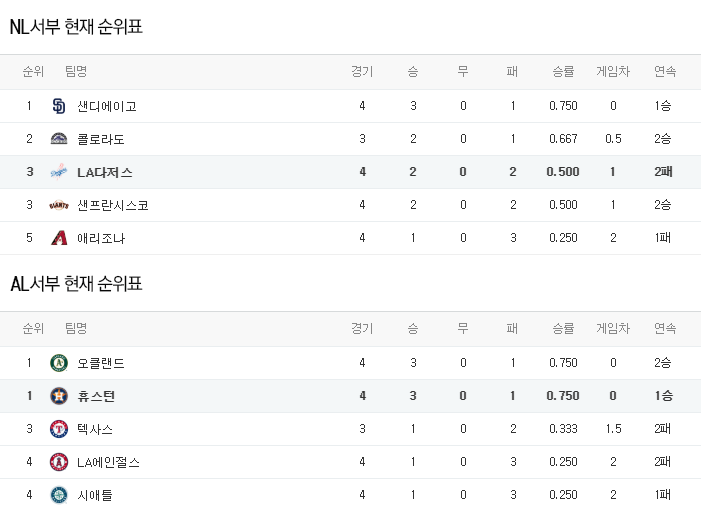Open the 샌디에이고 team link
This screenshot has width=701, height=524.
point(107,106)
